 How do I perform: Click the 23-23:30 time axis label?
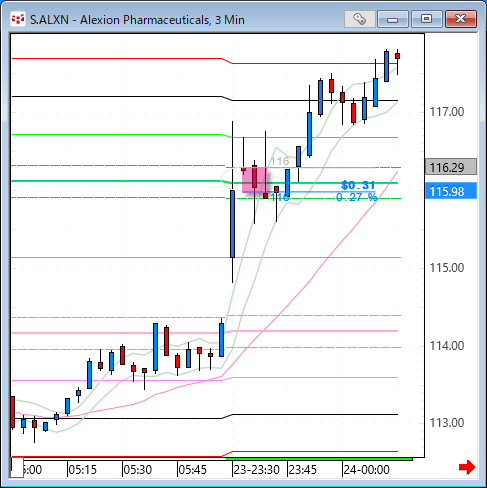[x=256, y=470]
